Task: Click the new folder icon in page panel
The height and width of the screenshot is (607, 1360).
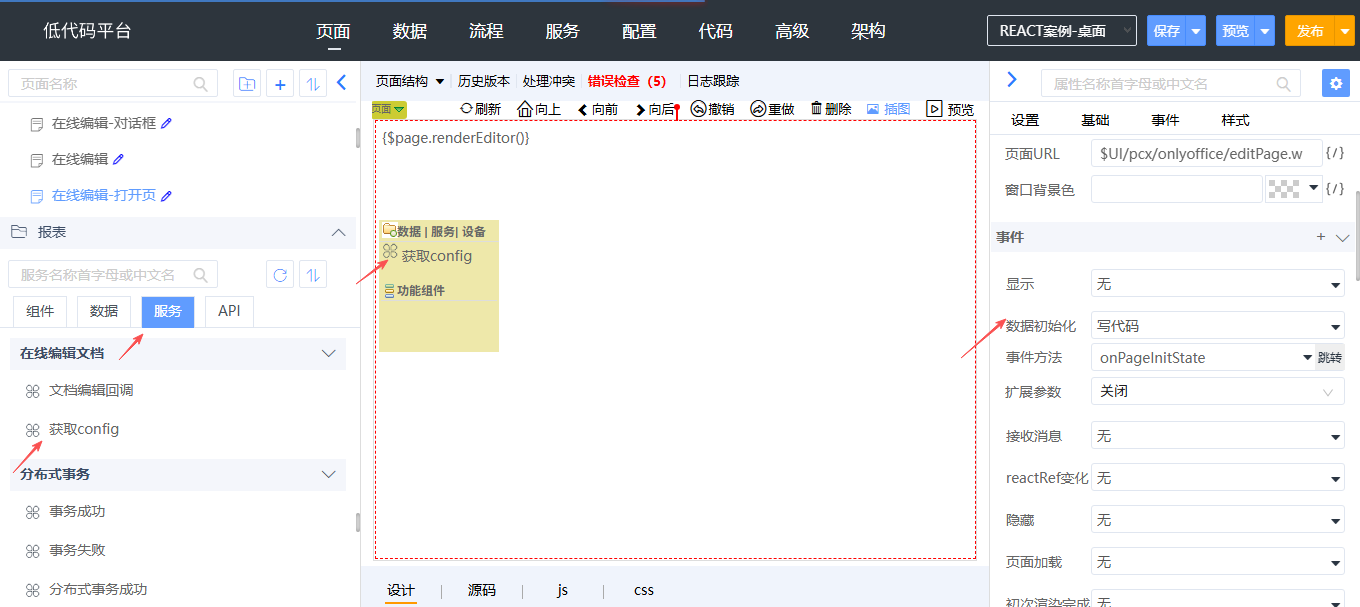Action: coord(246,84)
